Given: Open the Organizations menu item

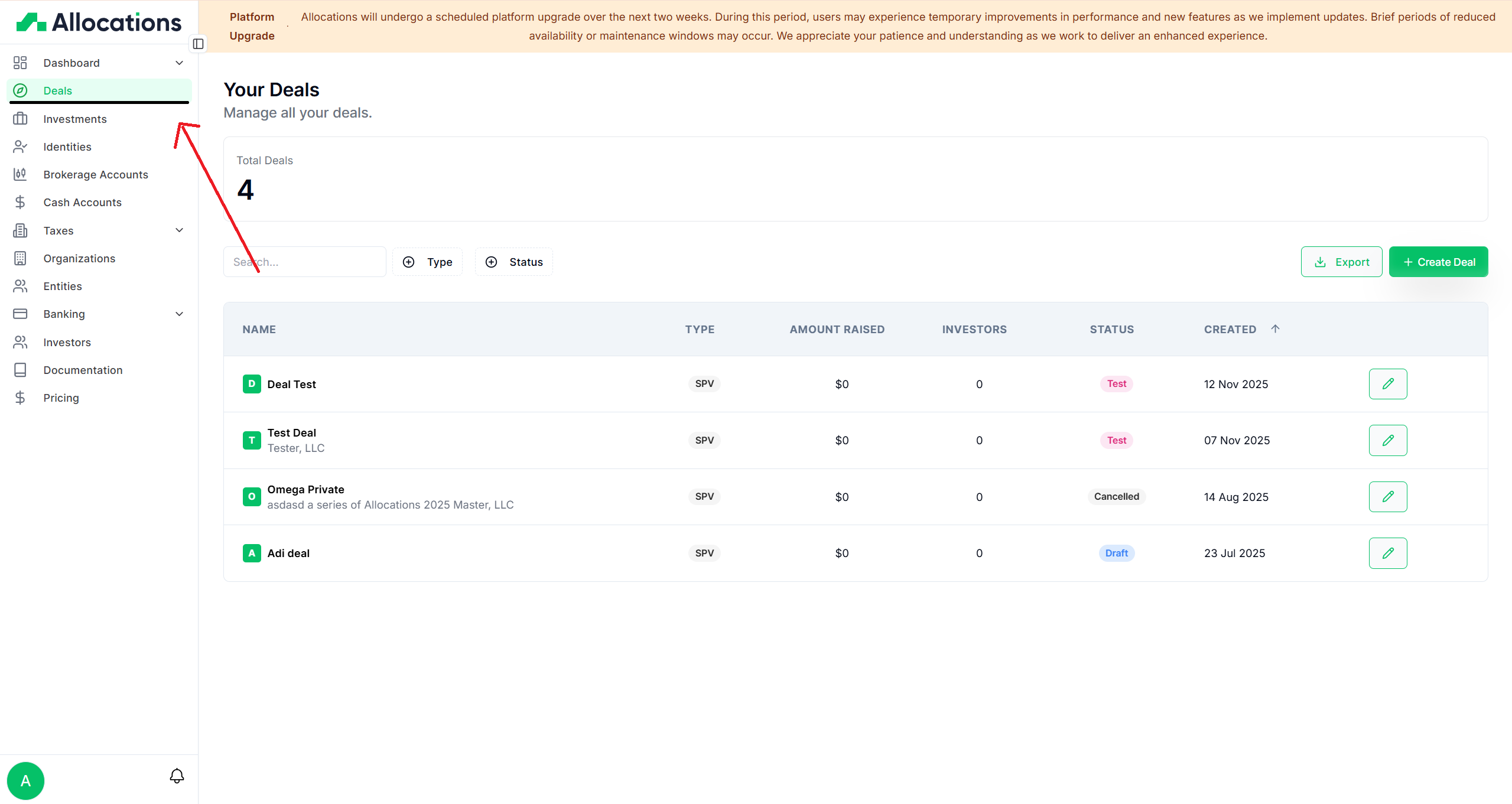Looking at the screenshot, I should tap(79, 258).
